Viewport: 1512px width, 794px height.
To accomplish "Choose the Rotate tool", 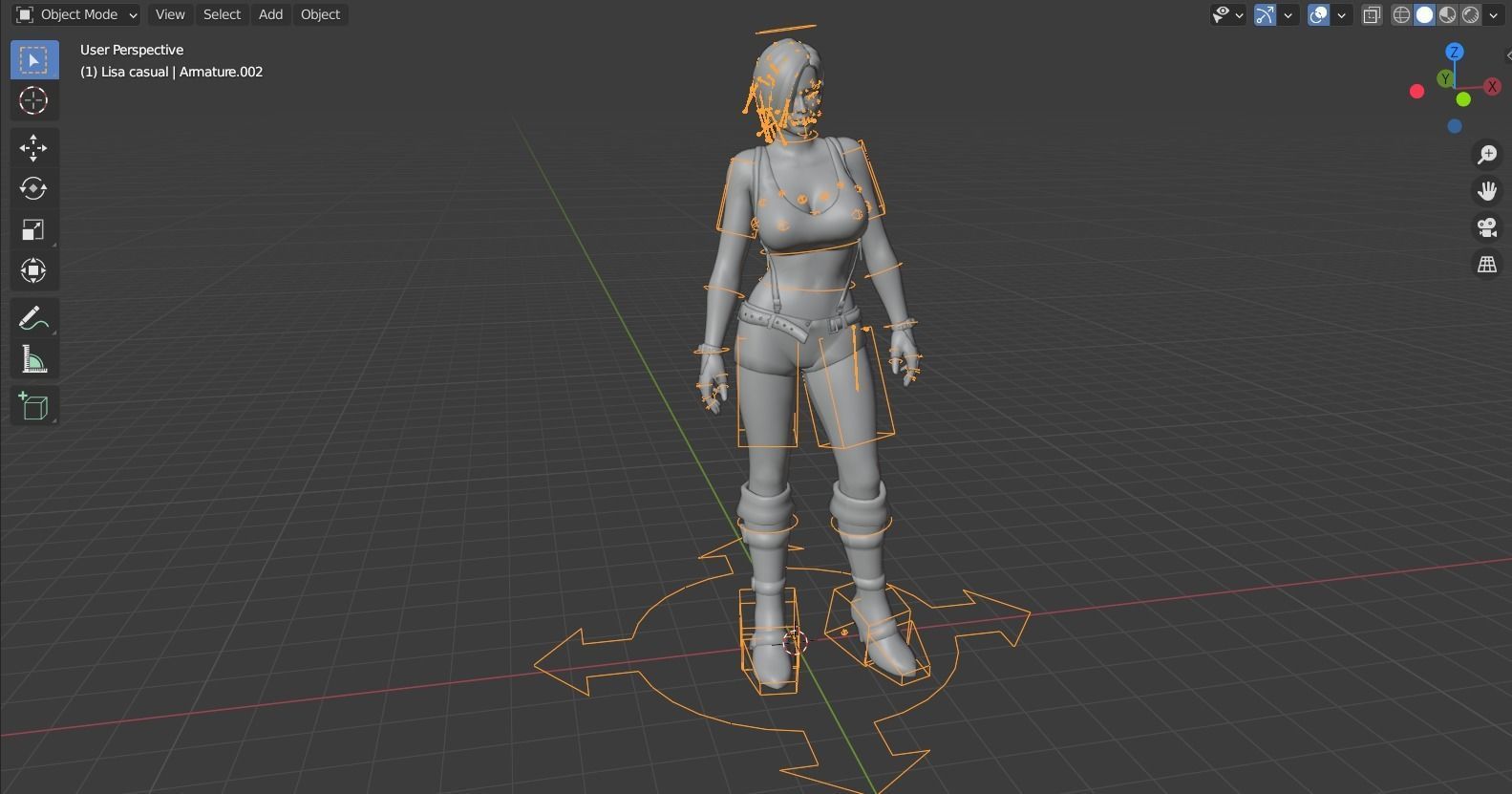I will [x=34, y=189].
